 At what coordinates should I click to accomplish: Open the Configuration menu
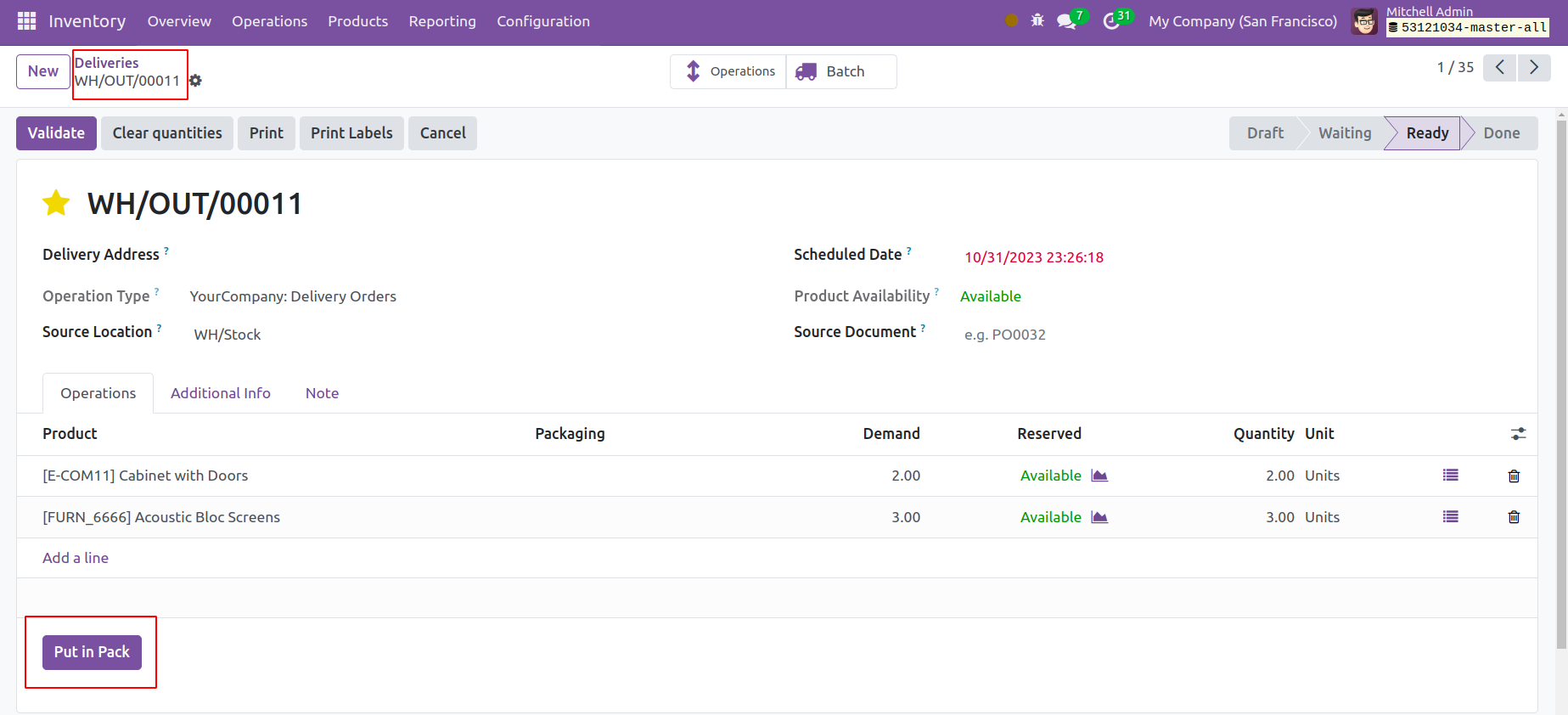pos(542,21)
